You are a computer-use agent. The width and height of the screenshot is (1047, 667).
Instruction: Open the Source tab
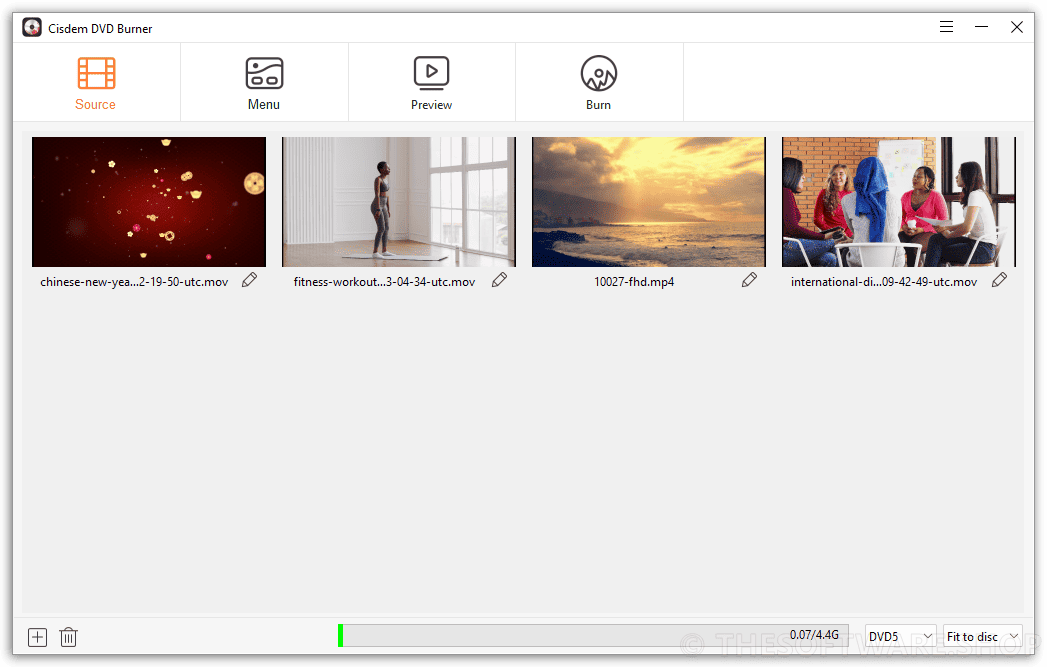click(96, 83)
